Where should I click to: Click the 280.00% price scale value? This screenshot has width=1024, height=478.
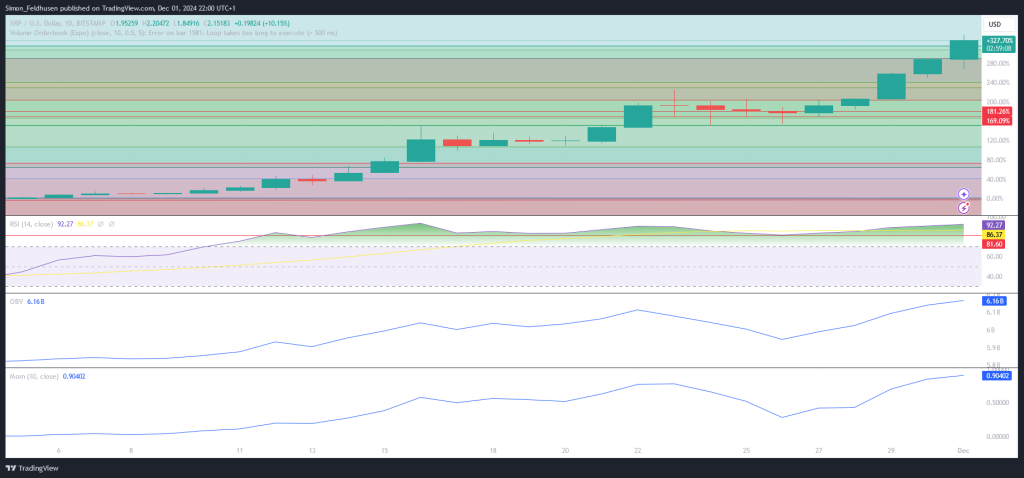tap(999, 63)
